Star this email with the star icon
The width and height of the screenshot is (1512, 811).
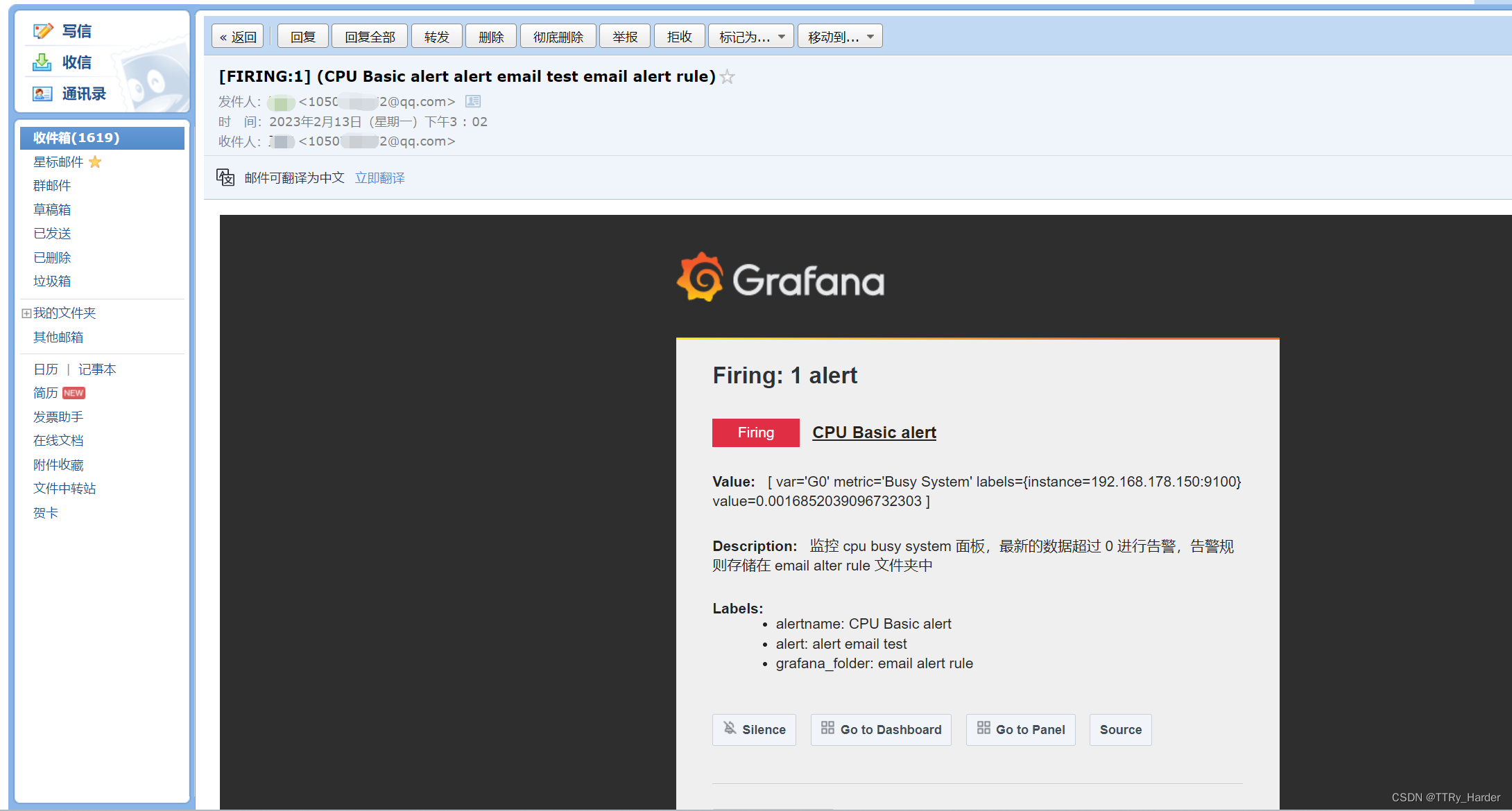pyautogui.click(x=727, y=77)
